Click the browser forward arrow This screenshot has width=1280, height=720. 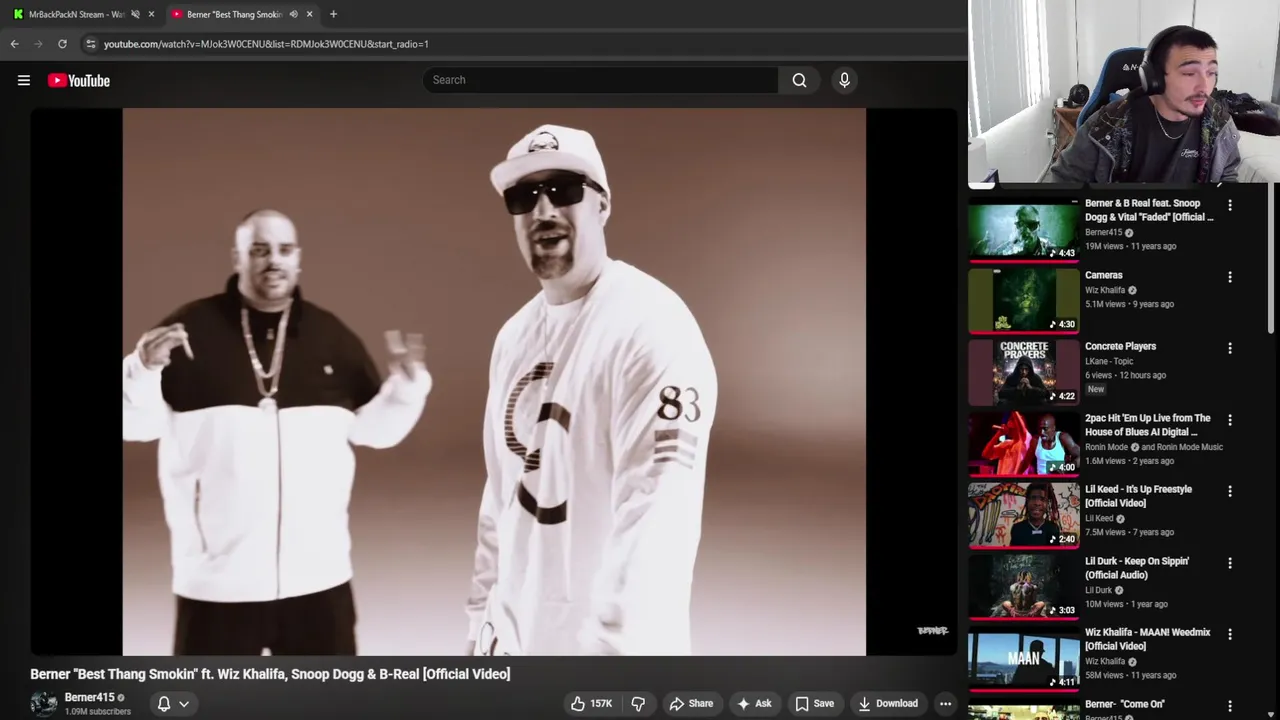tap(38, 44)
